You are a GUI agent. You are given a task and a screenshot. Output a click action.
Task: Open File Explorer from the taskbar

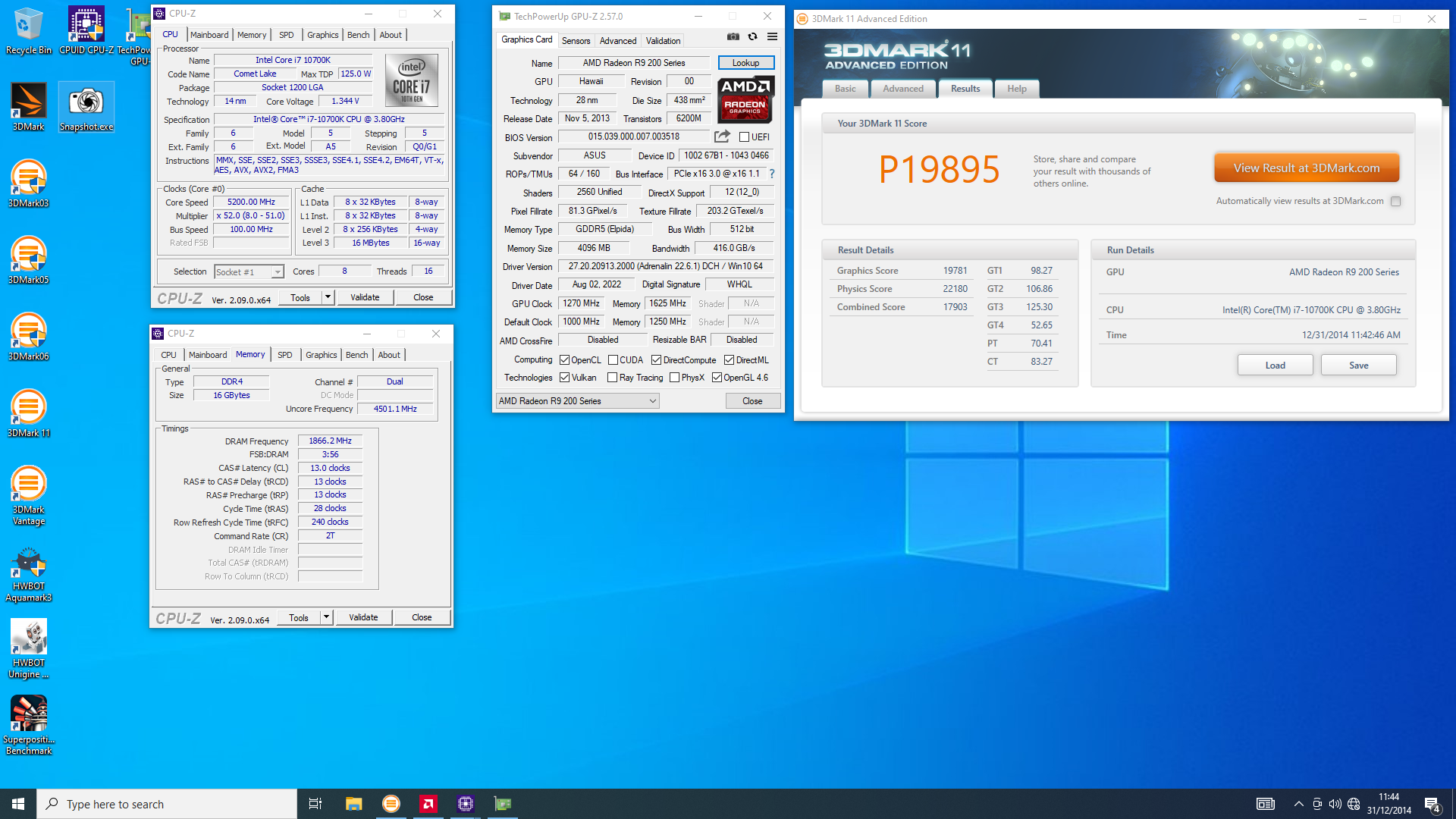tap(353, 804)
